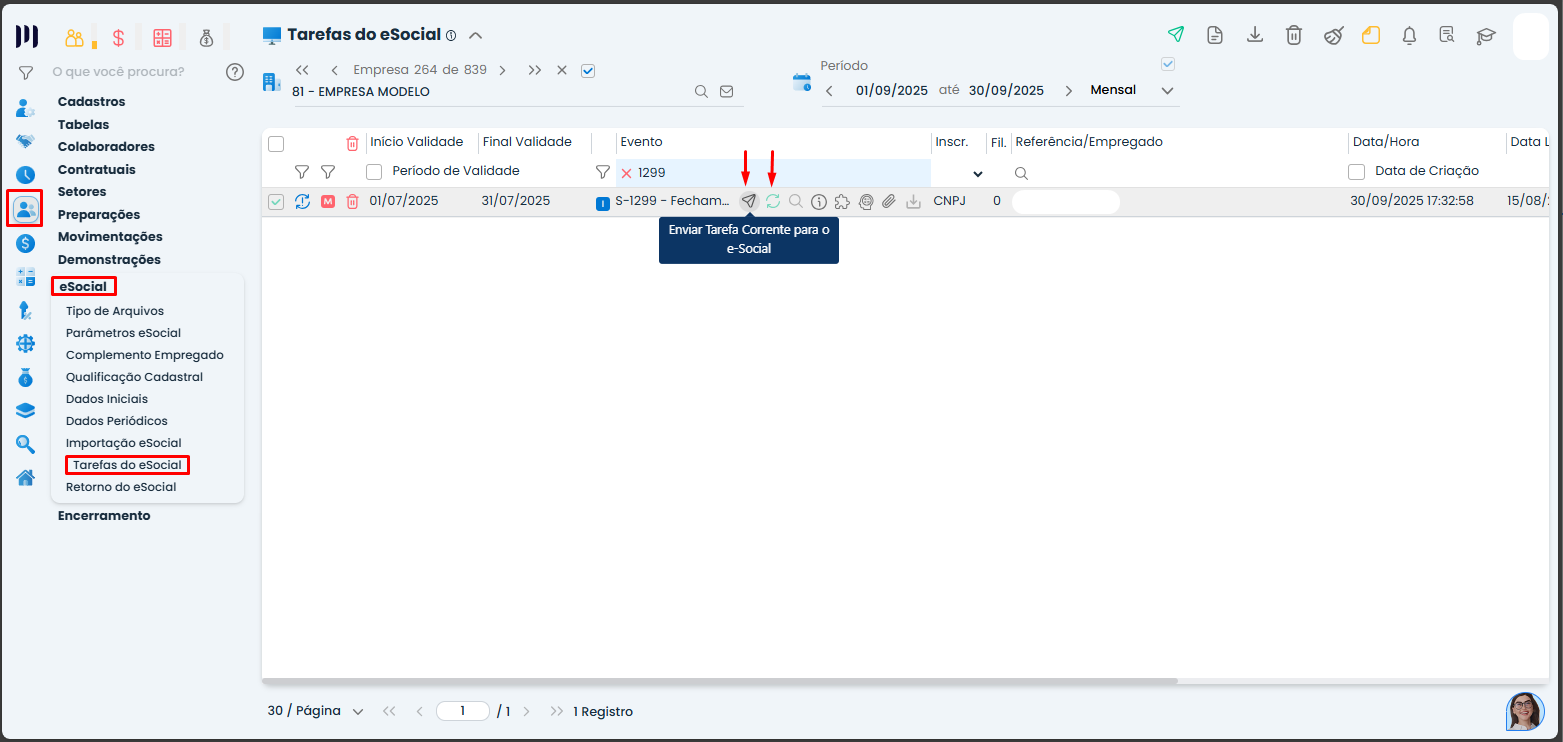Jump to first company with double left arrows

(302, 70)
